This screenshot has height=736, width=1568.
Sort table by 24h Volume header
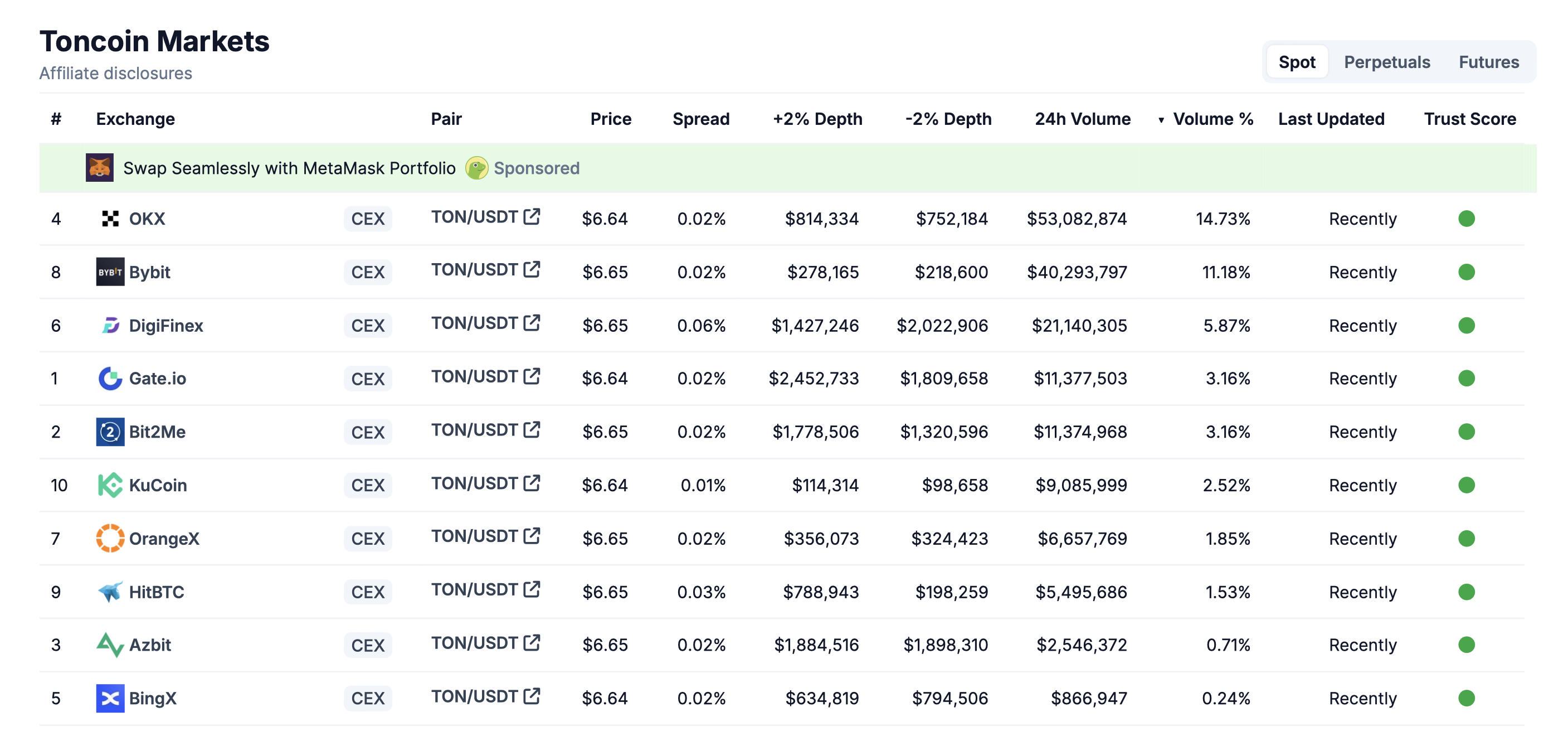click(1082, 119)
